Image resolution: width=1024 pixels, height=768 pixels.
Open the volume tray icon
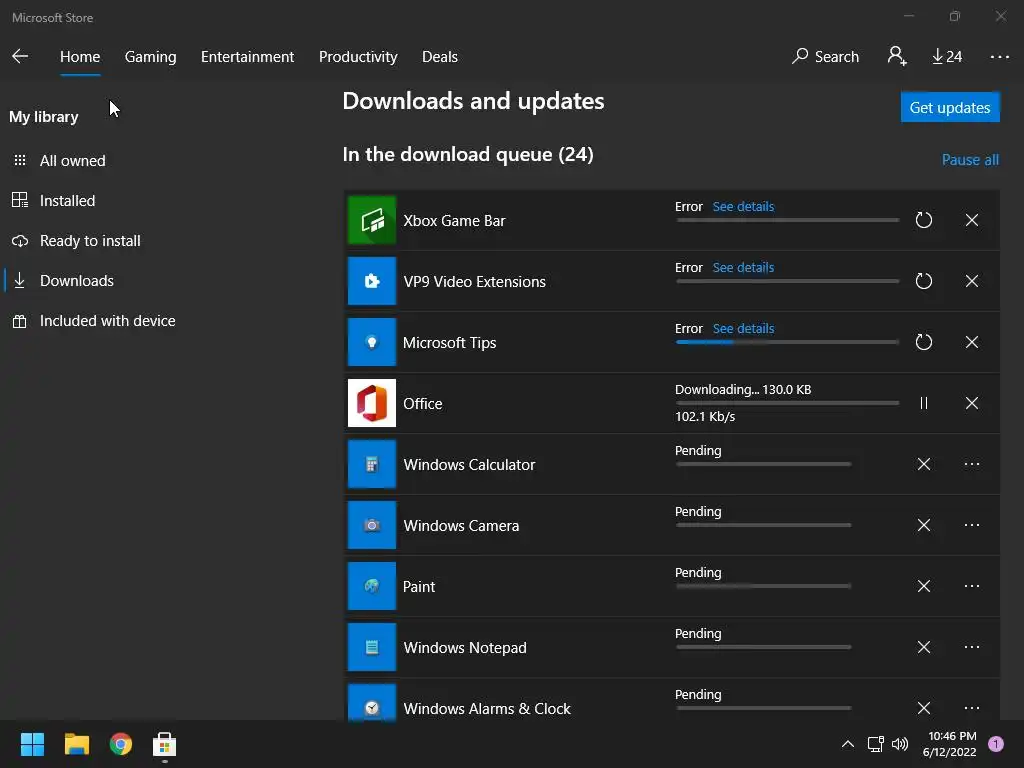(900, 744)
